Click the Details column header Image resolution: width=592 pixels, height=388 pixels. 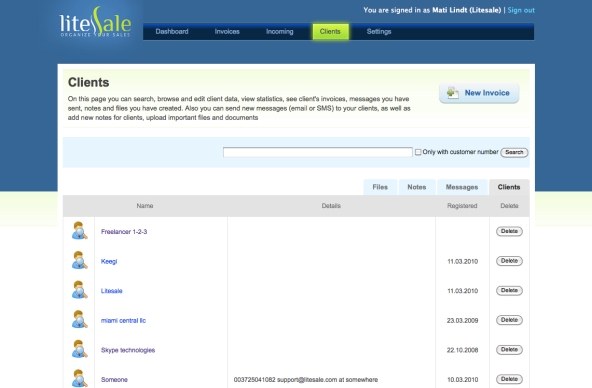pos(331,206)
